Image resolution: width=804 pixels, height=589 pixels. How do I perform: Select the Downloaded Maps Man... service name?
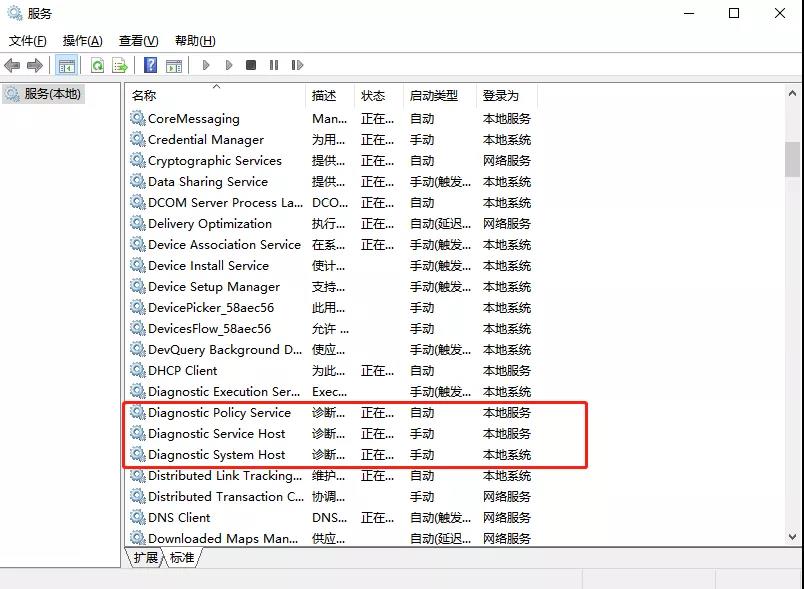pos(223,539)
